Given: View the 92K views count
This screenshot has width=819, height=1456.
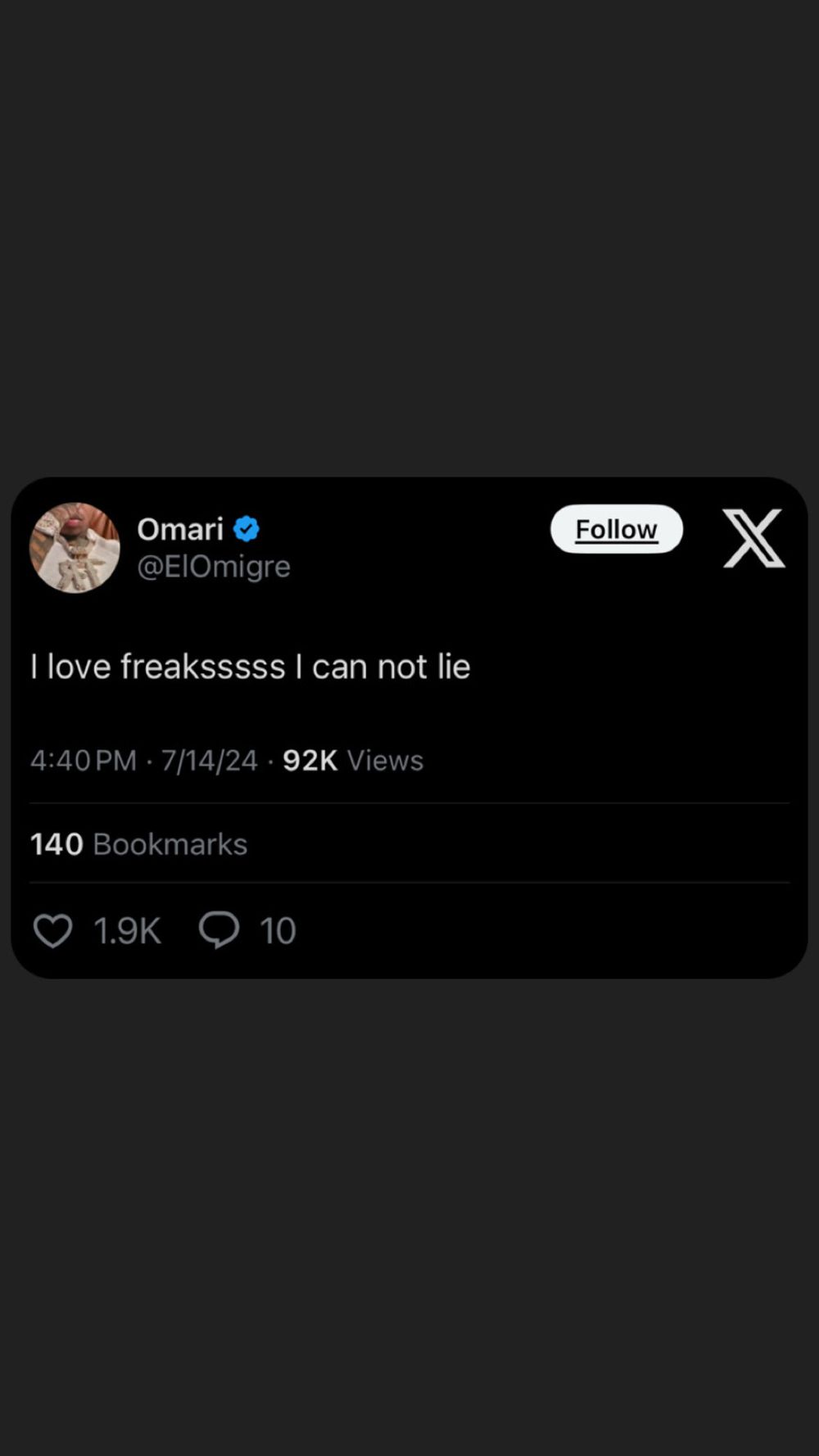Looking at the screenshot, I should tap(310, 761).
